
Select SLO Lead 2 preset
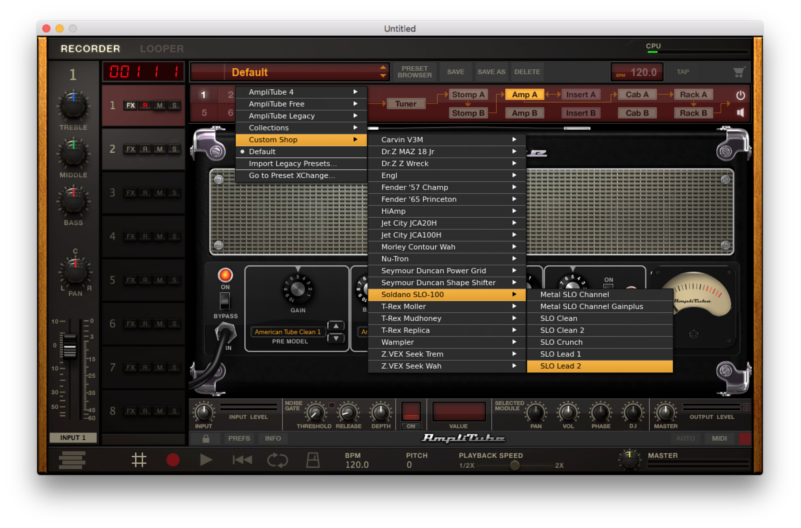click(600, 366)
